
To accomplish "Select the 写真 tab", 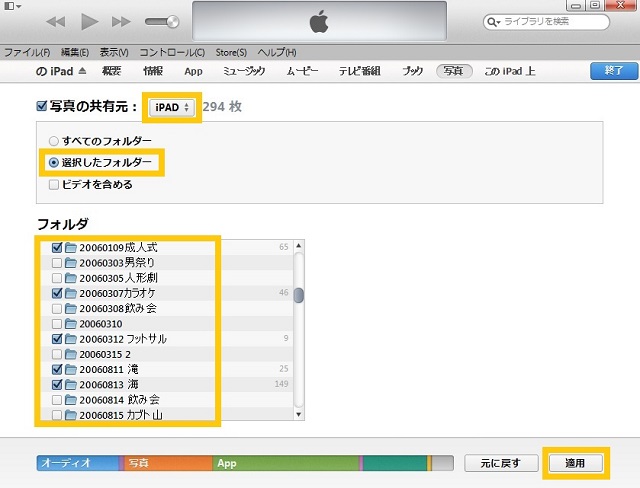I will click(x=454, y=71).
